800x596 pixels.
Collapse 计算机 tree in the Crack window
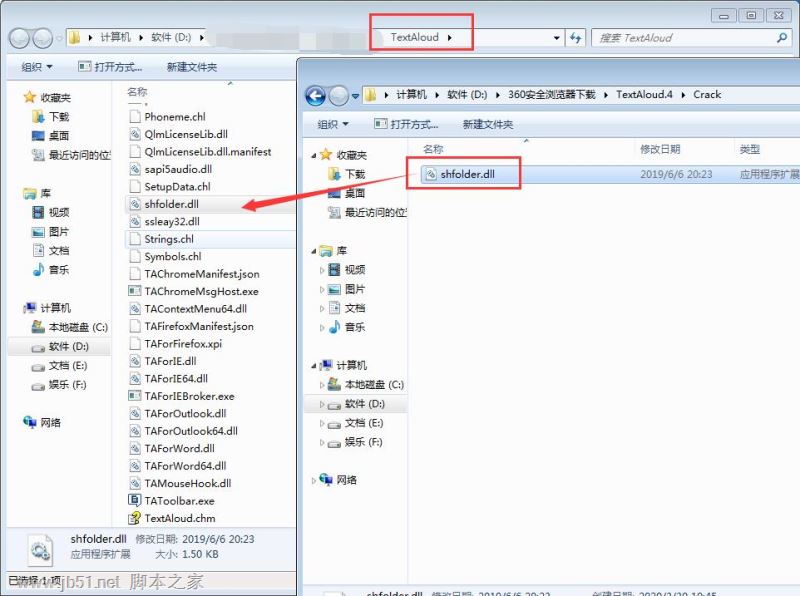pos(313,365)
